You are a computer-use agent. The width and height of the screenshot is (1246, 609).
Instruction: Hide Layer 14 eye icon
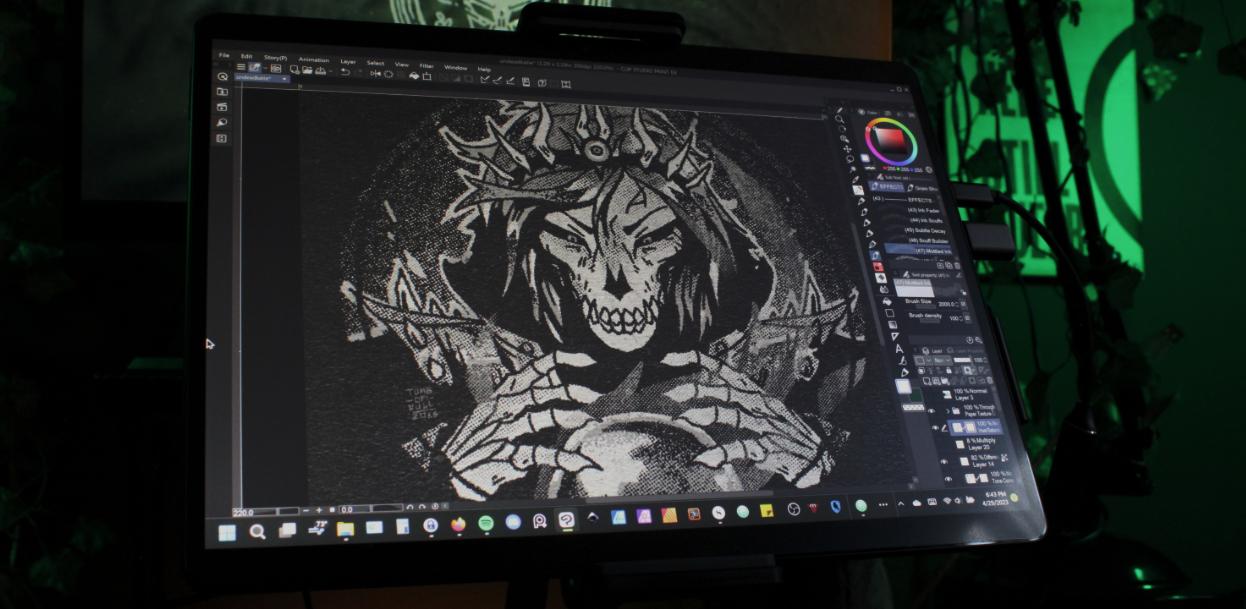click(x=943, y=461)
